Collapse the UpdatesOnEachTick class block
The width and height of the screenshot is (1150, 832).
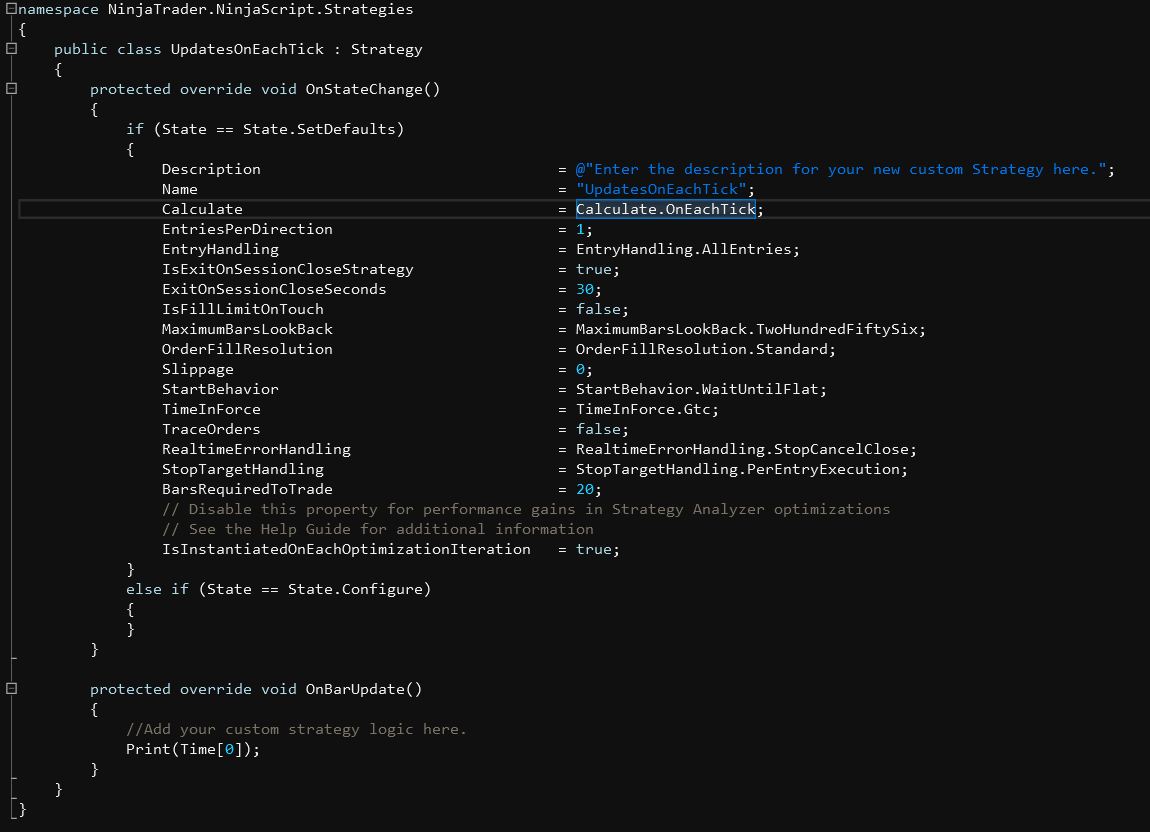tap(11, 49)
